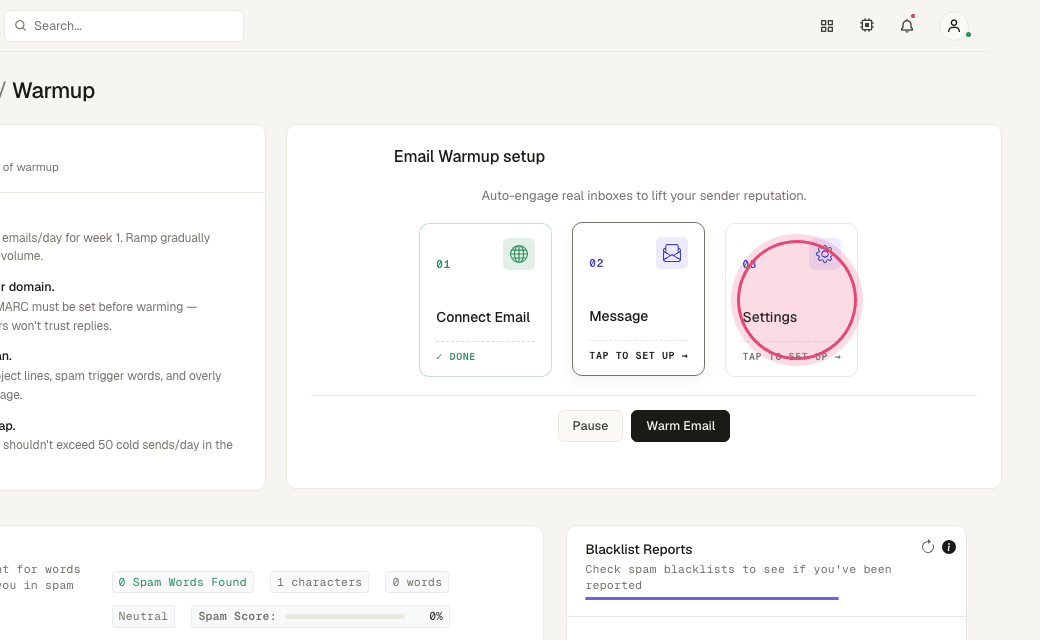This screenshot has height=640, width=1040.
Task: Click the envelope icon on Message card
Action: tap(672, 253)
